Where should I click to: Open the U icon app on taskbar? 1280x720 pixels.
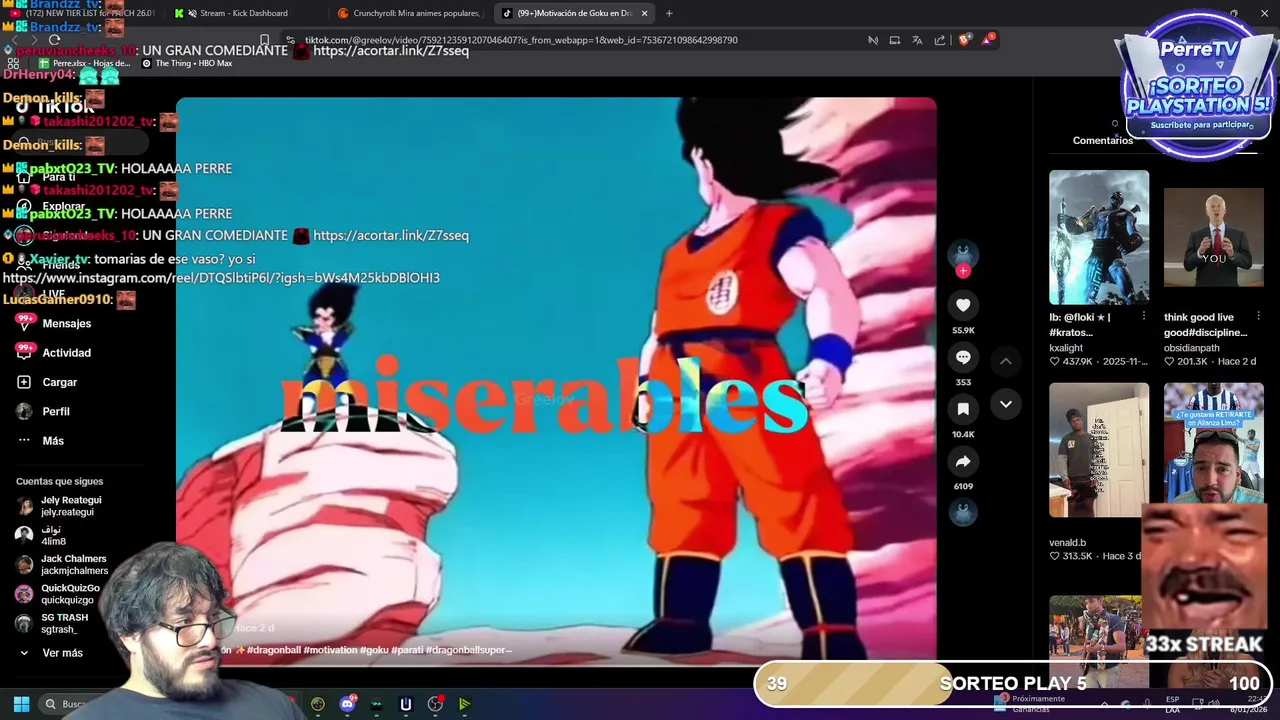[x=405, y=704]
